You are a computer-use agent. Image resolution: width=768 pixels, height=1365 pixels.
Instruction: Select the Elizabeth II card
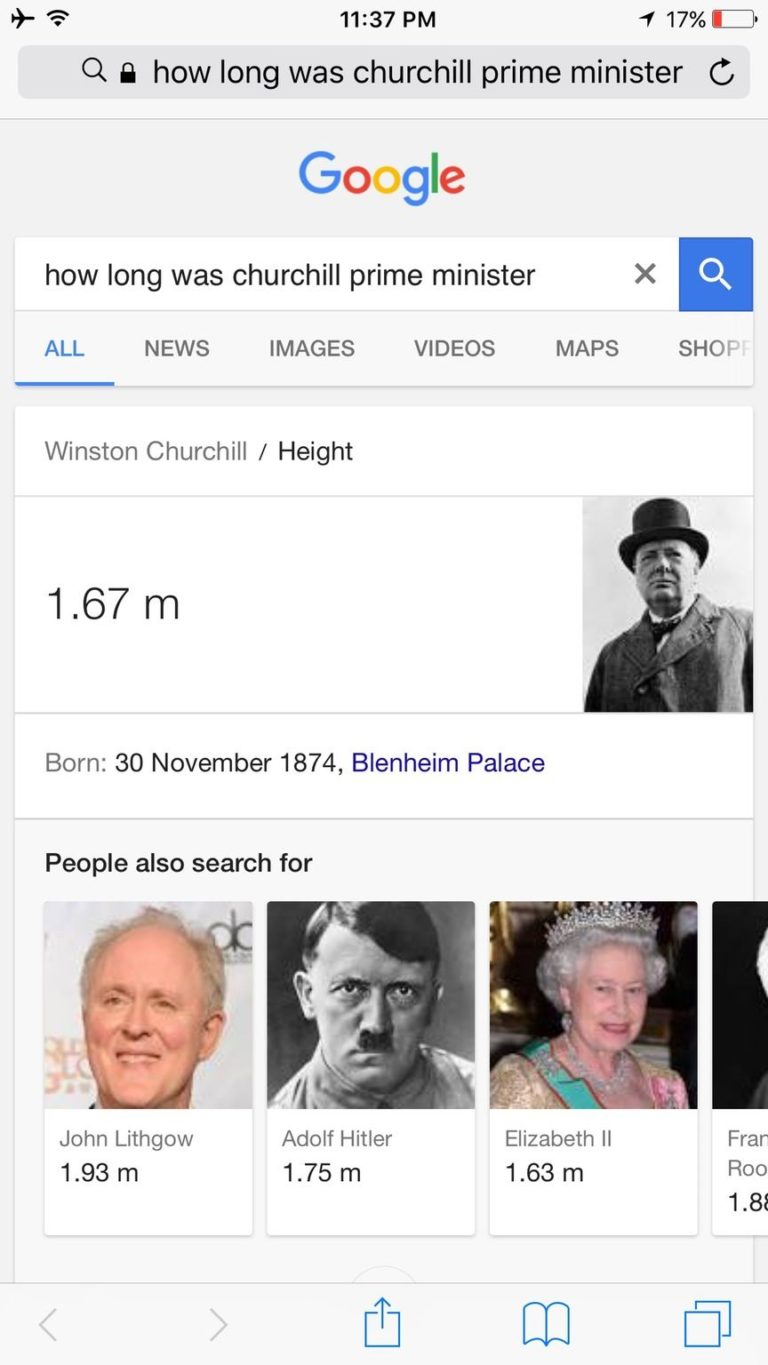click(x=593, y=1068)
